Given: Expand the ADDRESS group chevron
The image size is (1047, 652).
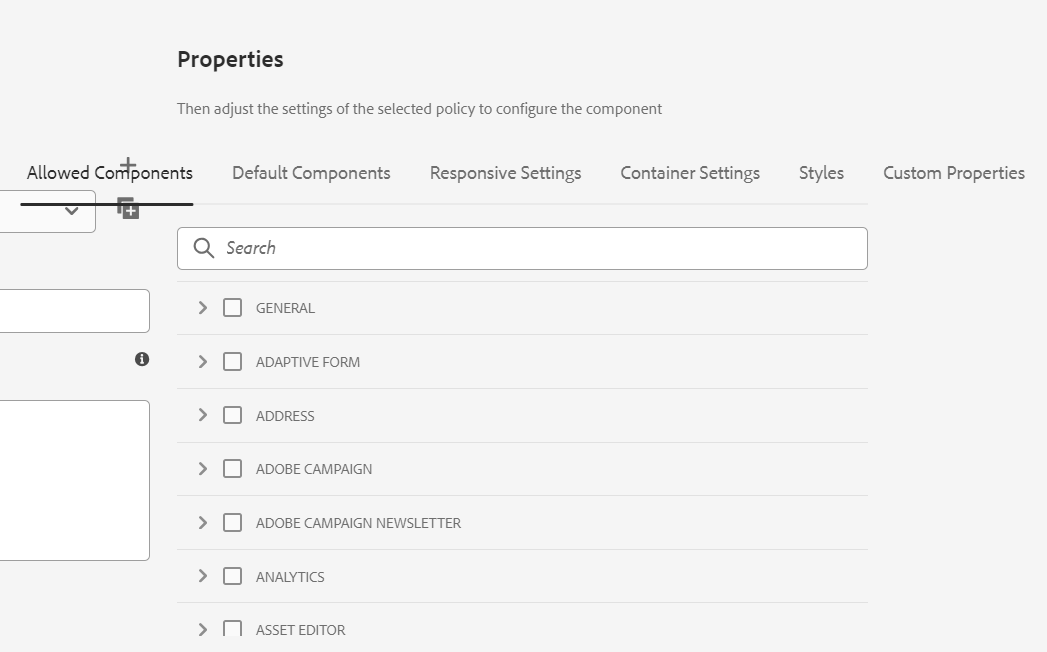Looking at the screenshot, I should pos(203,416).
